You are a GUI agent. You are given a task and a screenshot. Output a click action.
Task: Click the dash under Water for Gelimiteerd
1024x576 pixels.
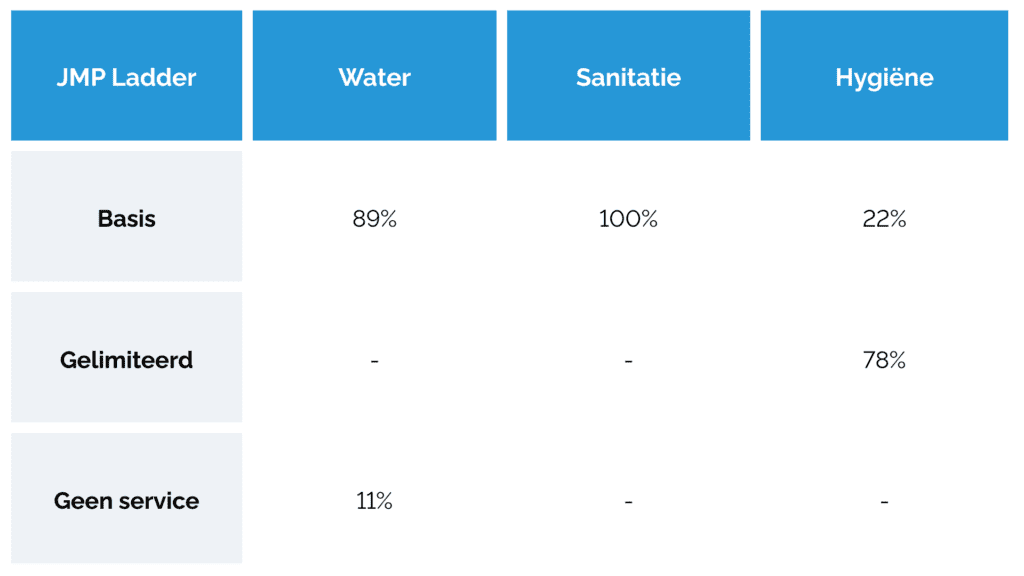point(374,361)
